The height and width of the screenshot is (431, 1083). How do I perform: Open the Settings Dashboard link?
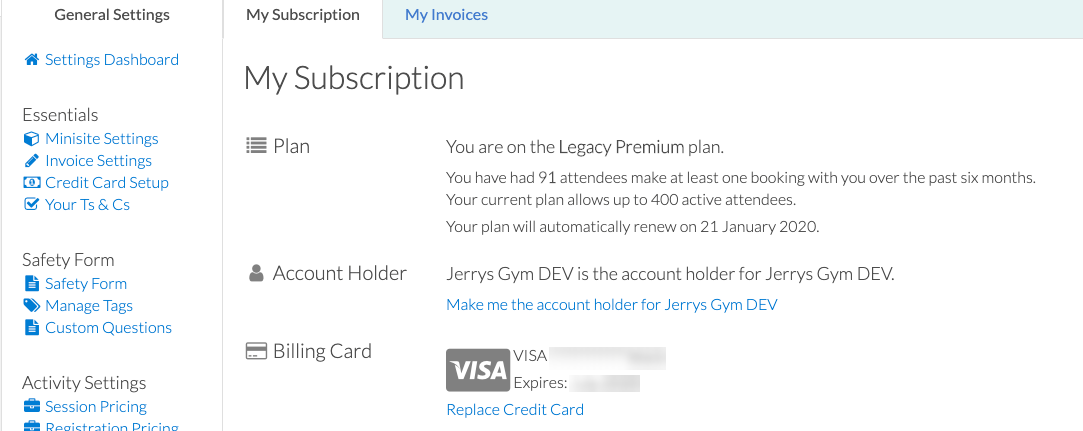pyautogui.click(x=112, y=60)
